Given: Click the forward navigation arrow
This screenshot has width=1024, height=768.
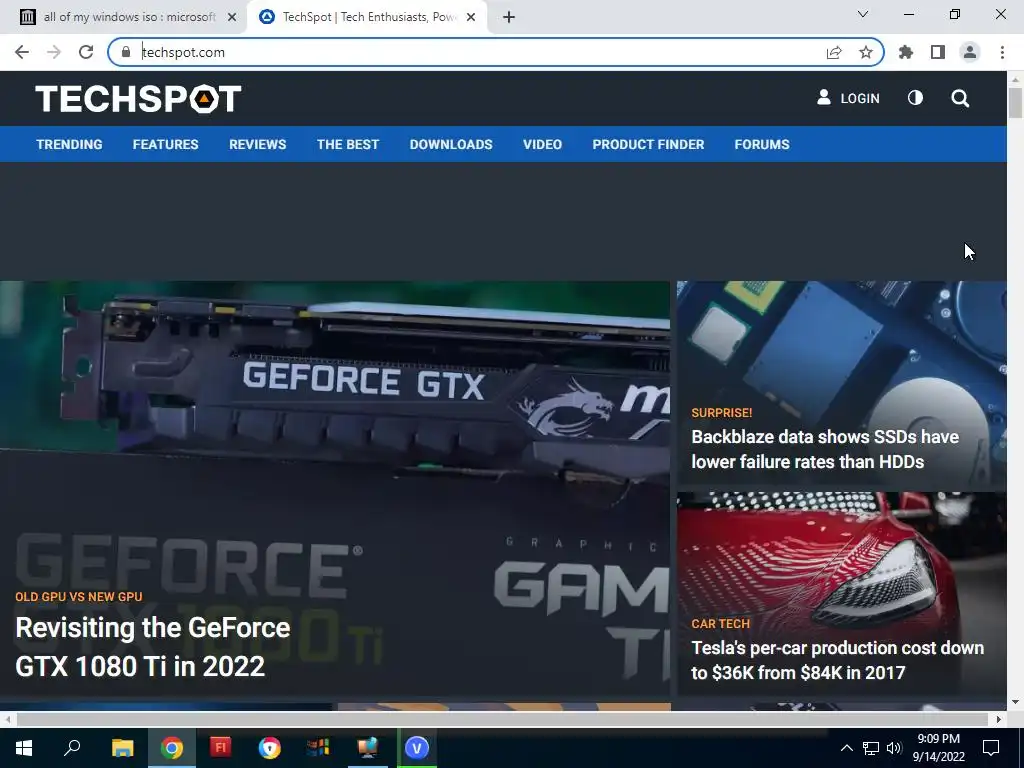Looking at the screenshot, I should tap(54, 52).
